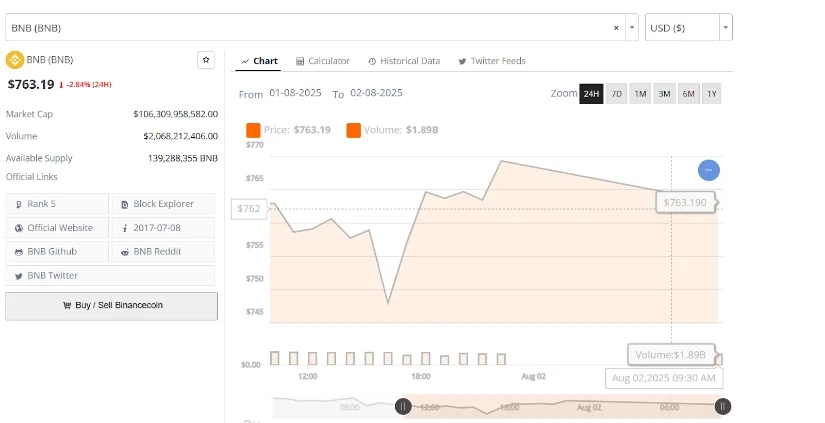
Task: Toggle the Price series legend
Action: (289, 130)
